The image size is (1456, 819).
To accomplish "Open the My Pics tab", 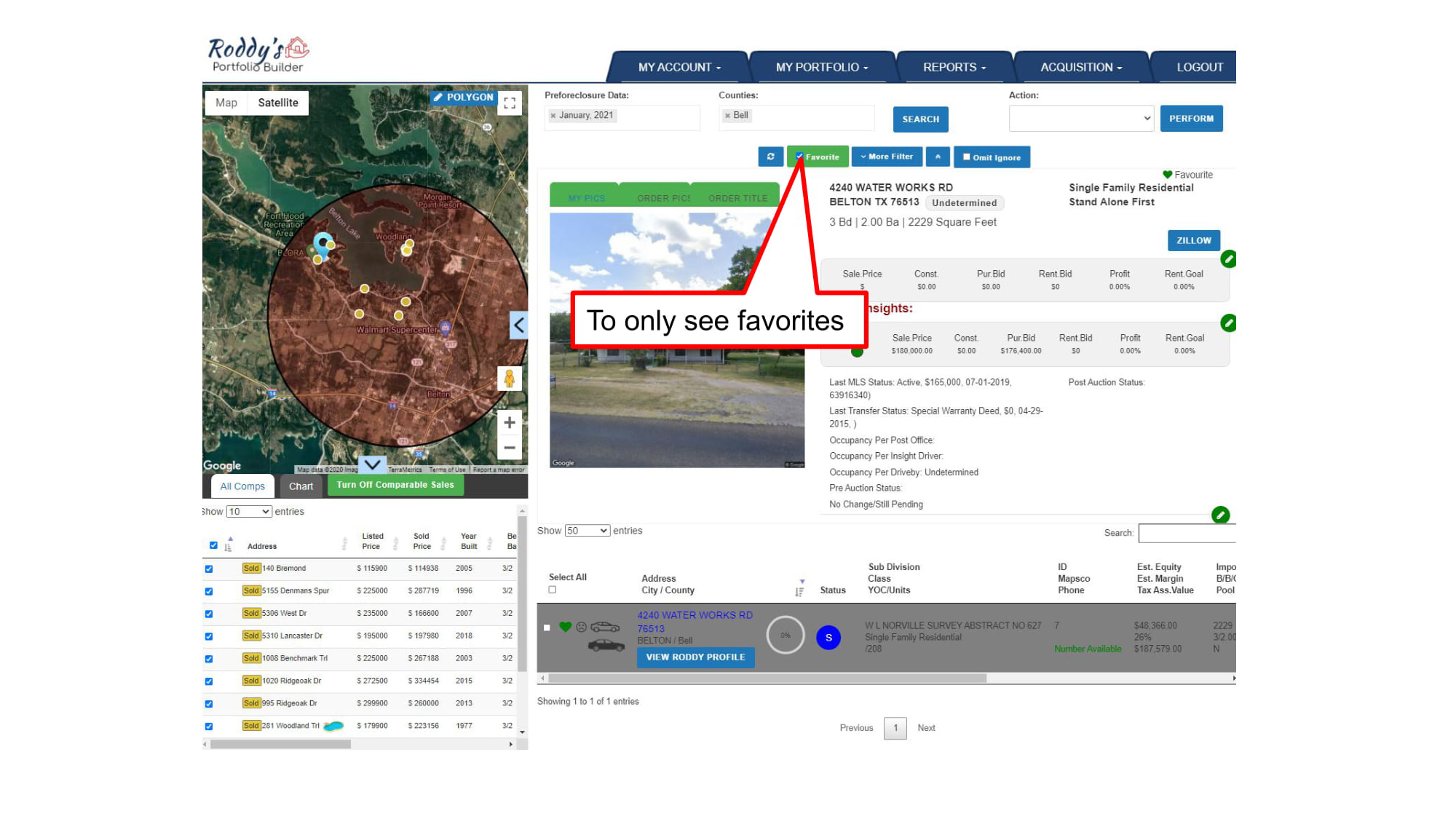I will point(586,197).
